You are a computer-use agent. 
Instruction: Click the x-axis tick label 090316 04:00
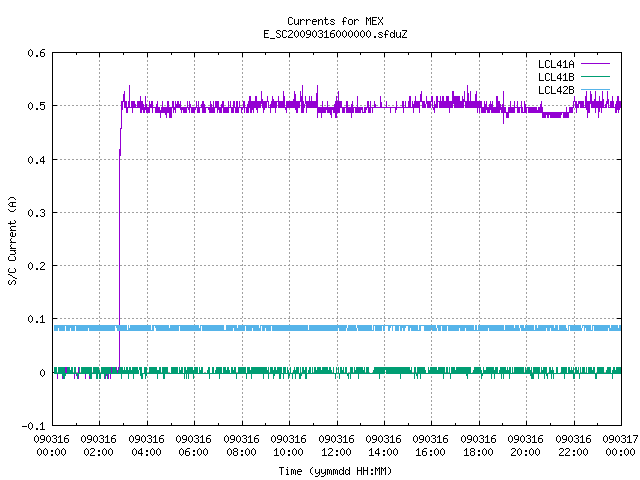pyautogui.click(x=146, y=446)
